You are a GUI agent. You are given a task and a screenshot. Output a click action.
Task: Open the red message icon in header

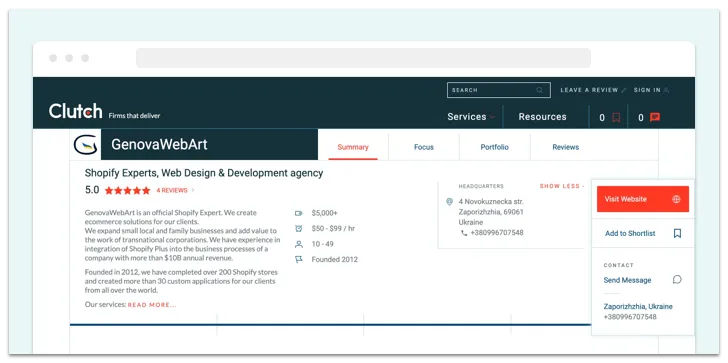[655, 117]
